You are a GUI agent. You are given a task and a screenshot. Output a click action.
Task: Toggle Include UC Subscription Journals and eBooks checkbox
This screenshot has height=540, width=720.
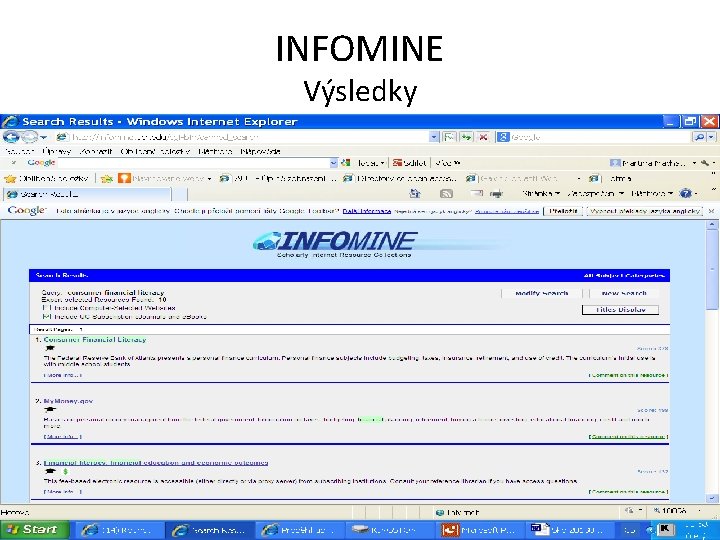tap(45, 316)
